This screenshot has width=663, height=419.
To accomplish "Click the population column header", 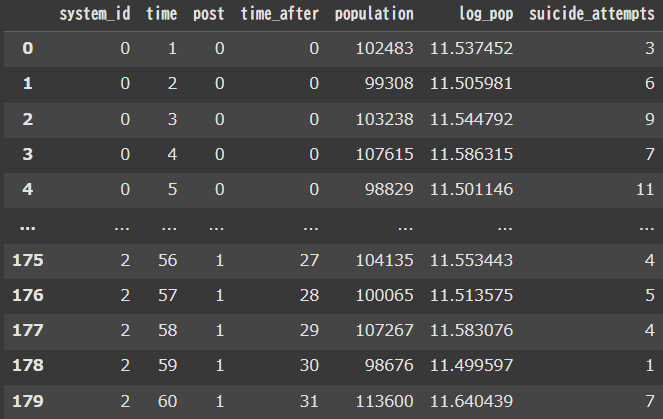I will pyautogui.click(x=373, y=15).
